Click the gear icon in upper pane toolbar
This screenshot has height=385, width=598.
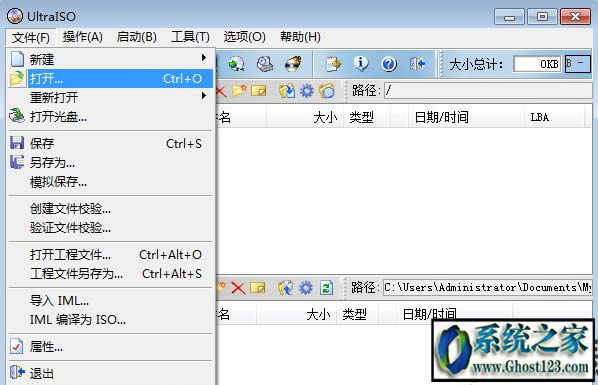tap(307, 91)
